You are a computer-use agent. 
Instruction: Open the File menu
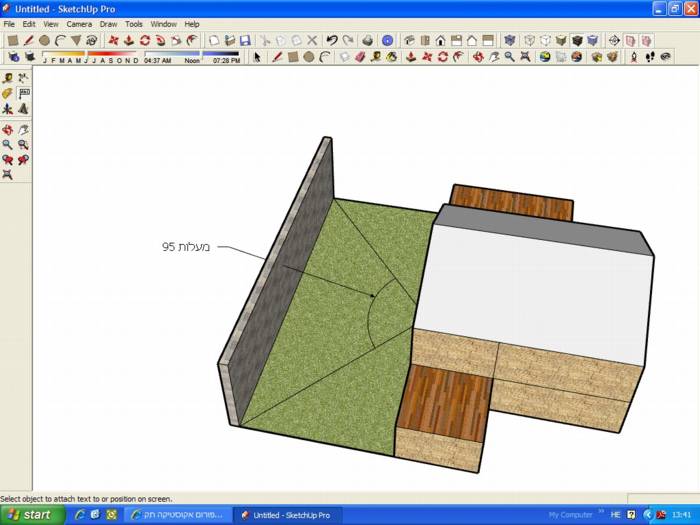pyautogui.click(x=9, y=24)
